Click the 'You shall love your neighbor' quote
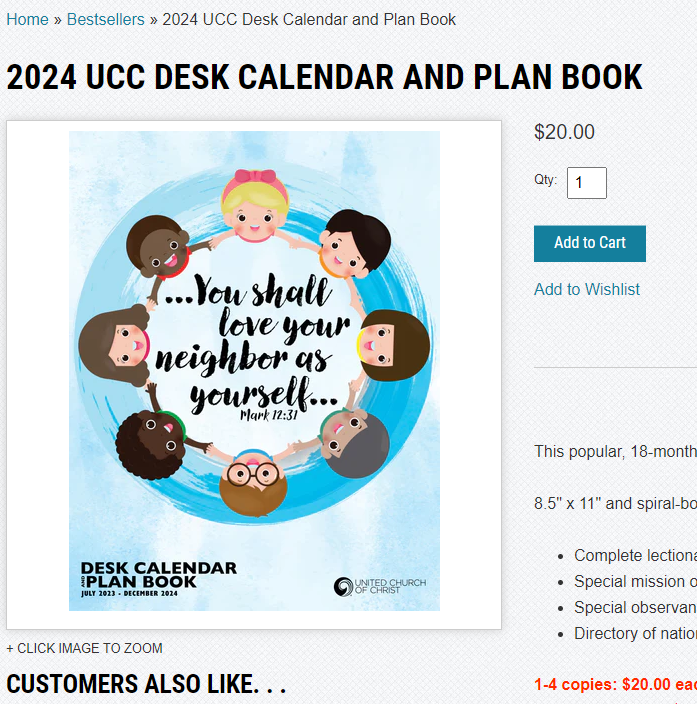The image size is (697, 704). tap(251, 342)
